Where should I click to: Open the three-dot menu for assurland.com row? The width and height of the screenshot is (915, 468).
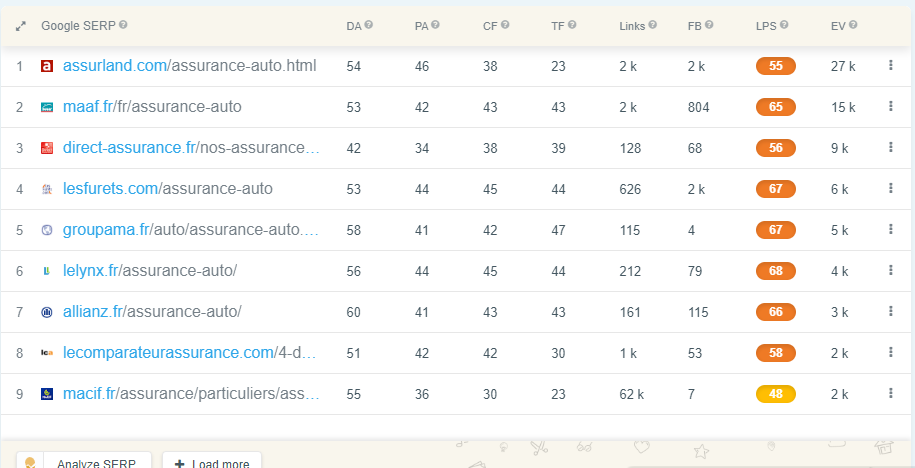point(890,65)
